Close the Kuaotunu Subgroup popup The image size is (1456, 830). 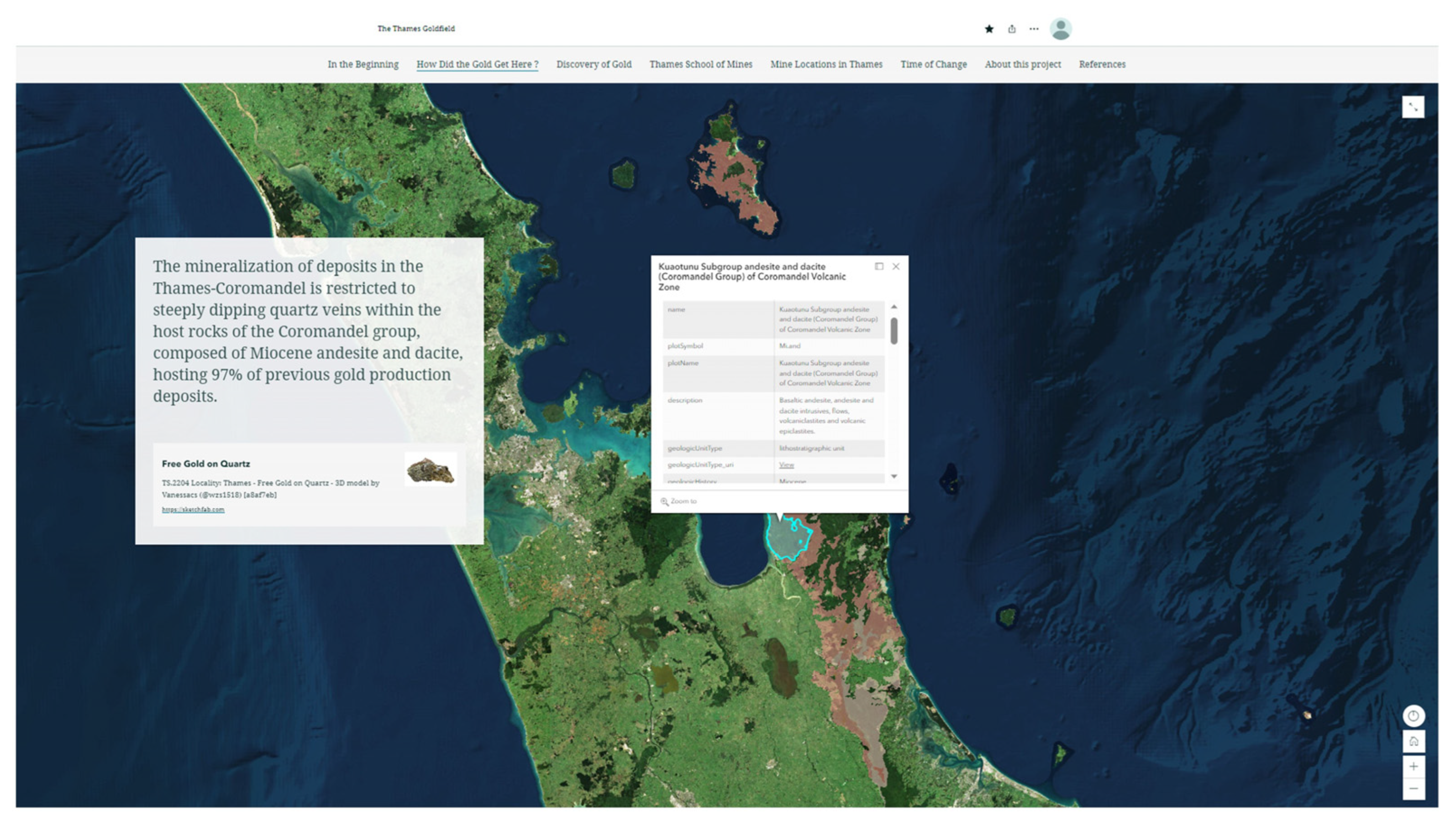(896, 266)
